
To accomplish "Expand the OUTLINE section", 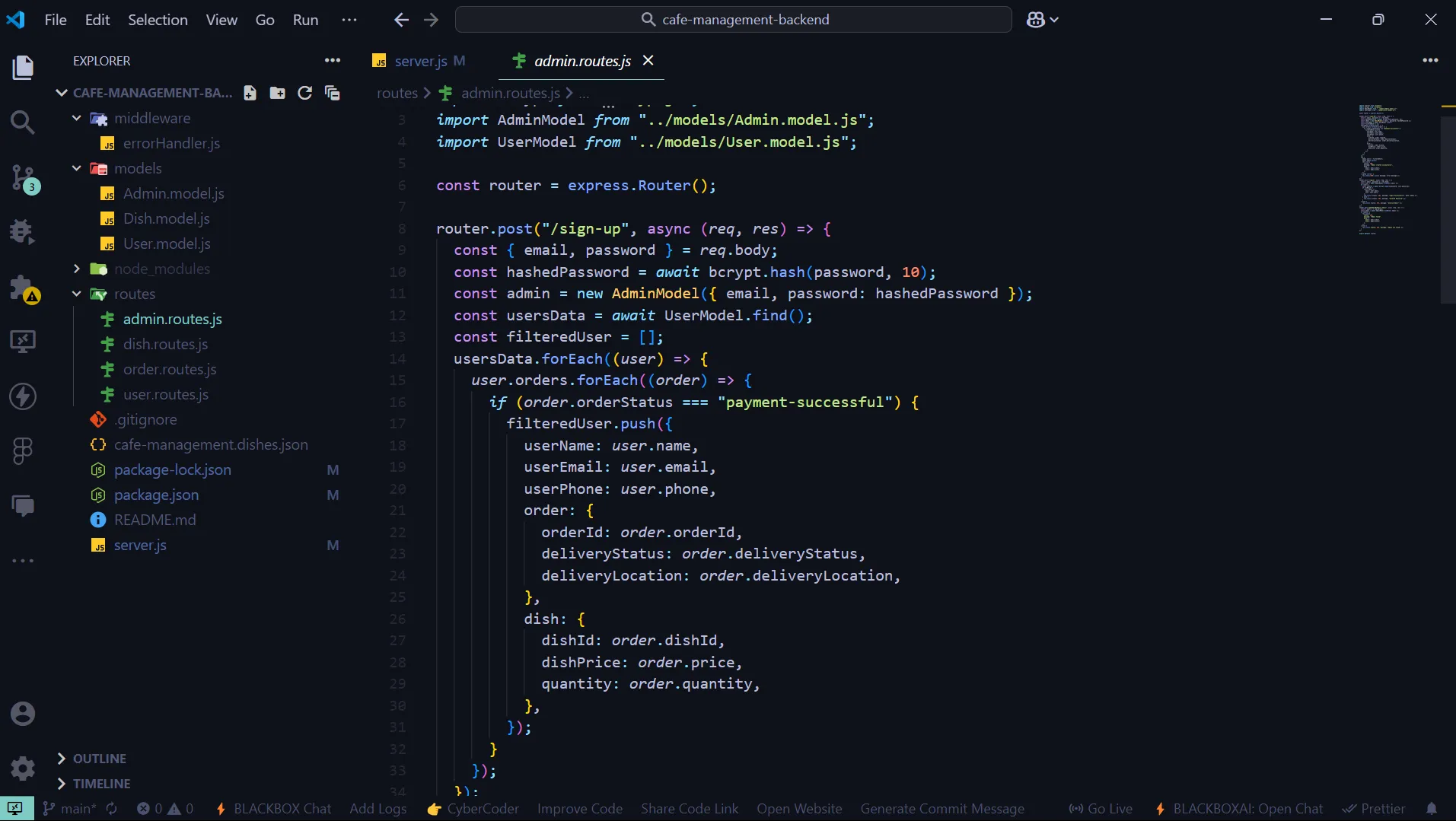I will tap(91, 759).
